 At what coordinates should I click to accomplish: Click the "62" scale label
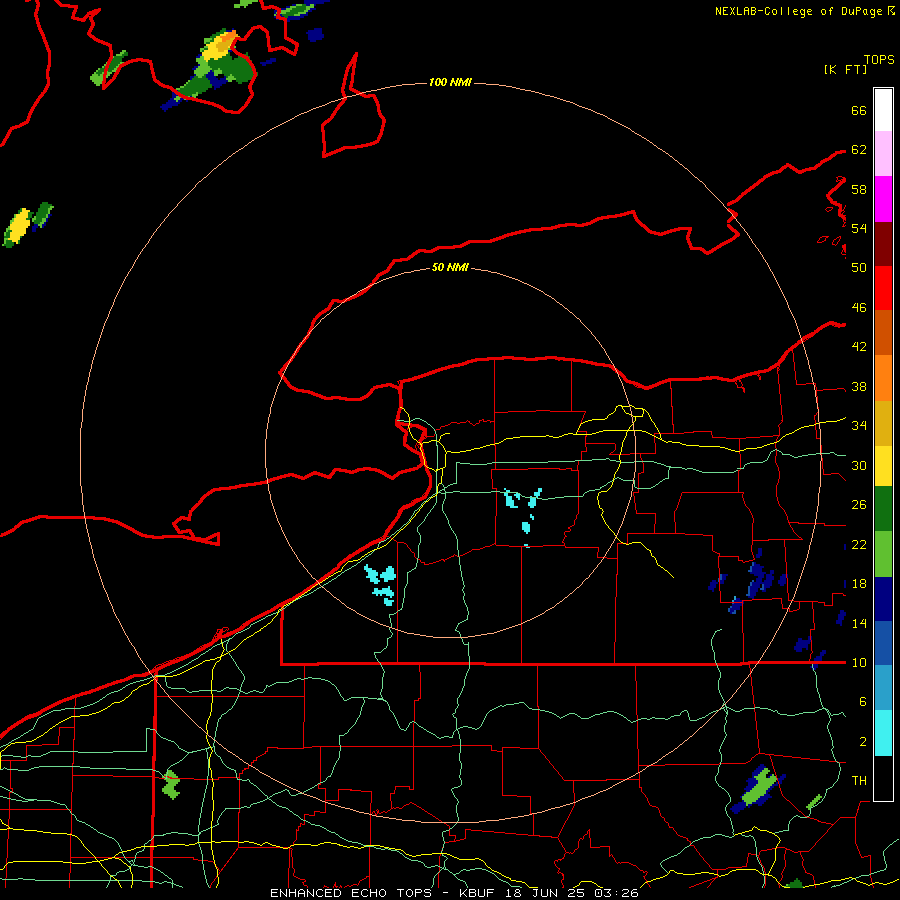[x=859, y=149]
